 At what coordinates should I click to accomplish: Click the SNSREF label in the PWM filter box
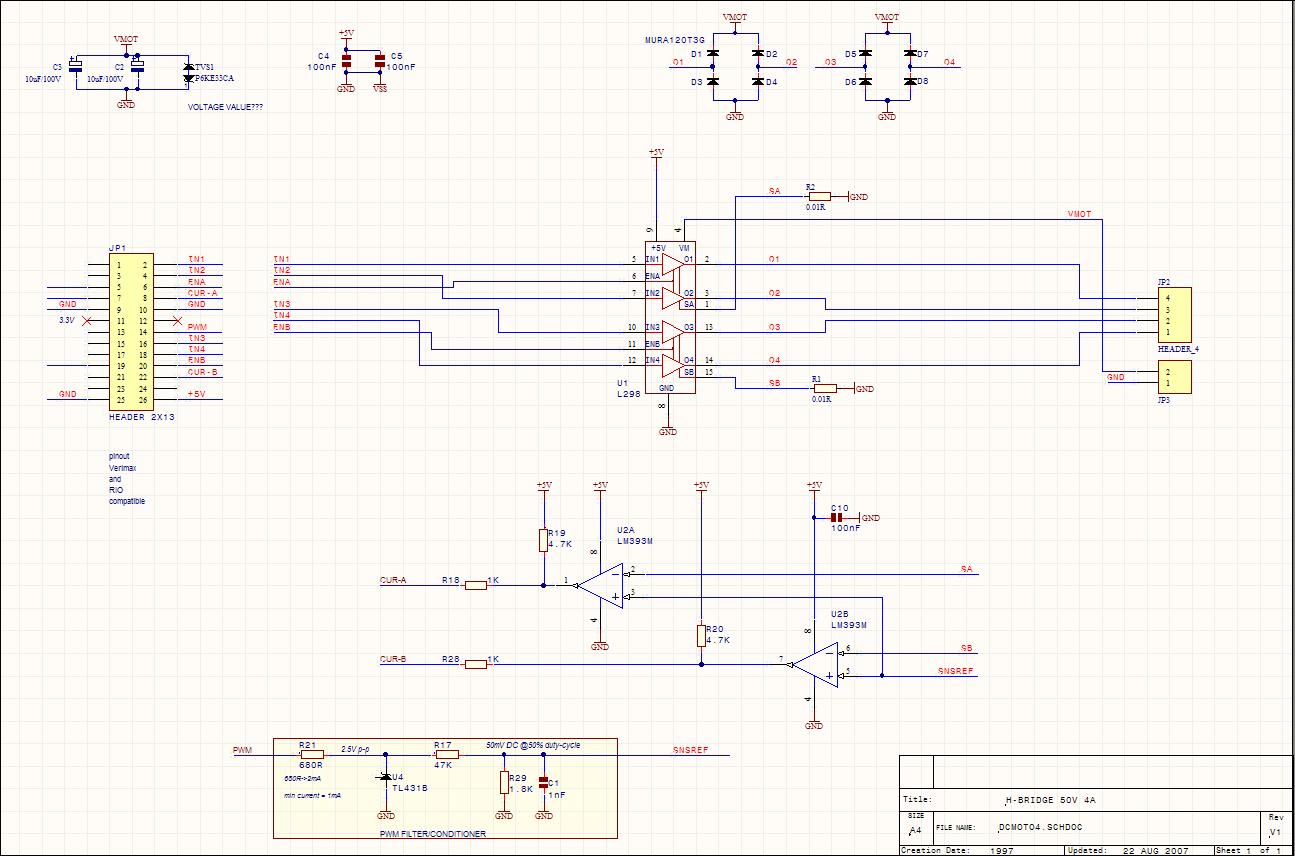[690, 749]
